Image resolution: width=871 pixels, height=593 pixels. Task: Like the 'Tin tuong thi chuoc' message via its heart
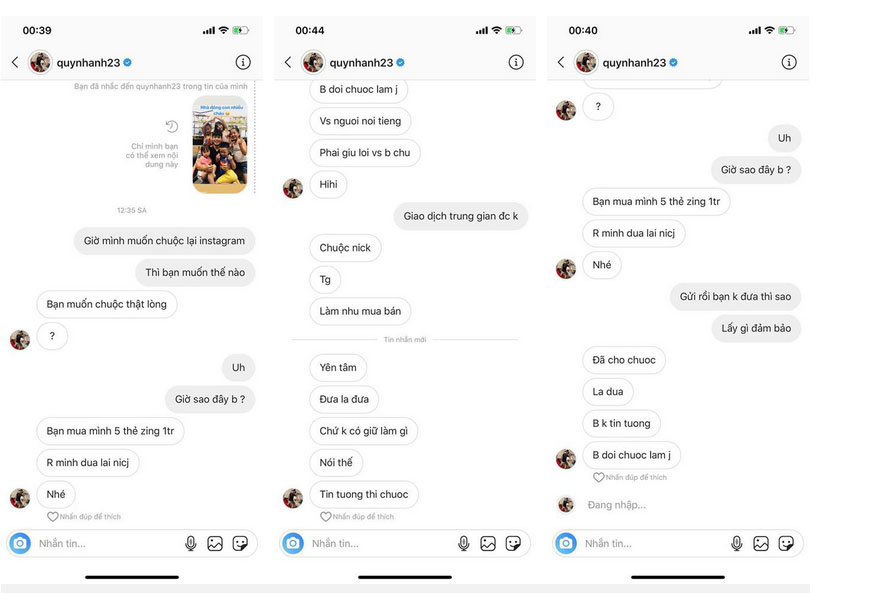(x=326, y=516)
